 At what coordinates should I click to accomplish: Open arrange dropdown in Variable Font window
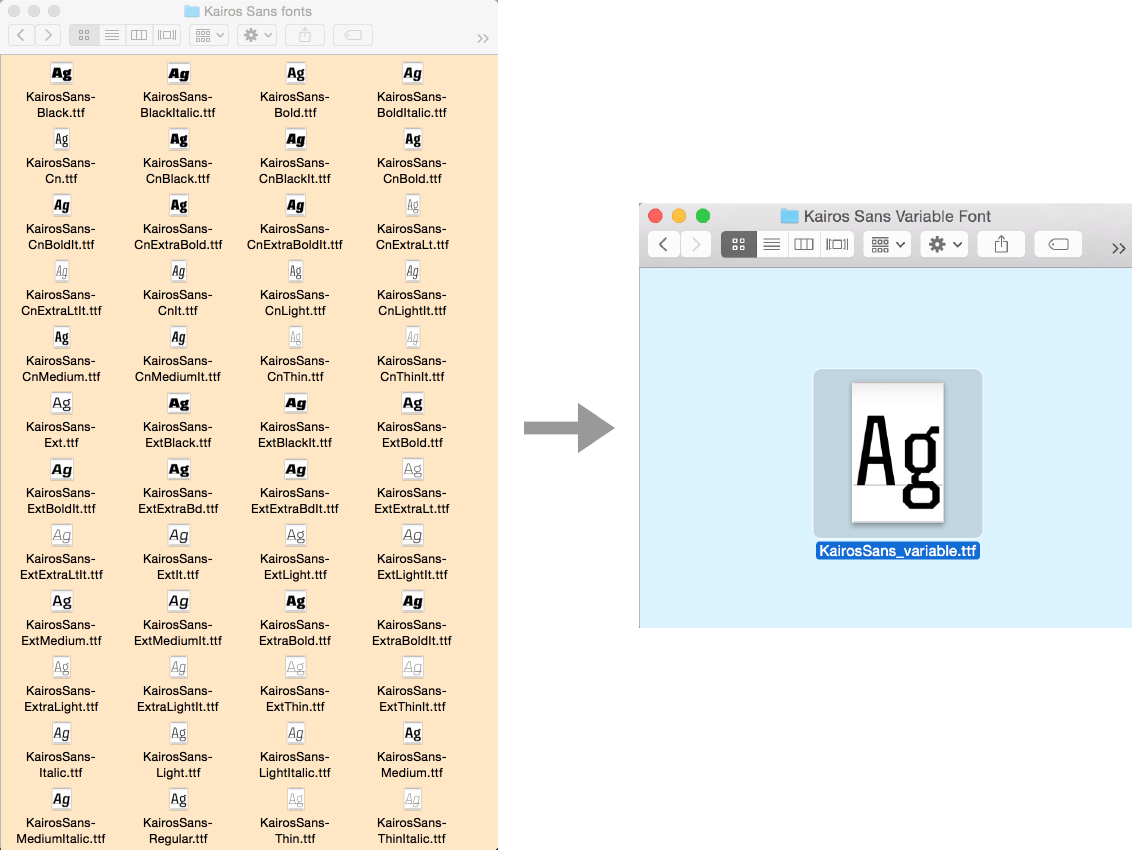(887, 245)
